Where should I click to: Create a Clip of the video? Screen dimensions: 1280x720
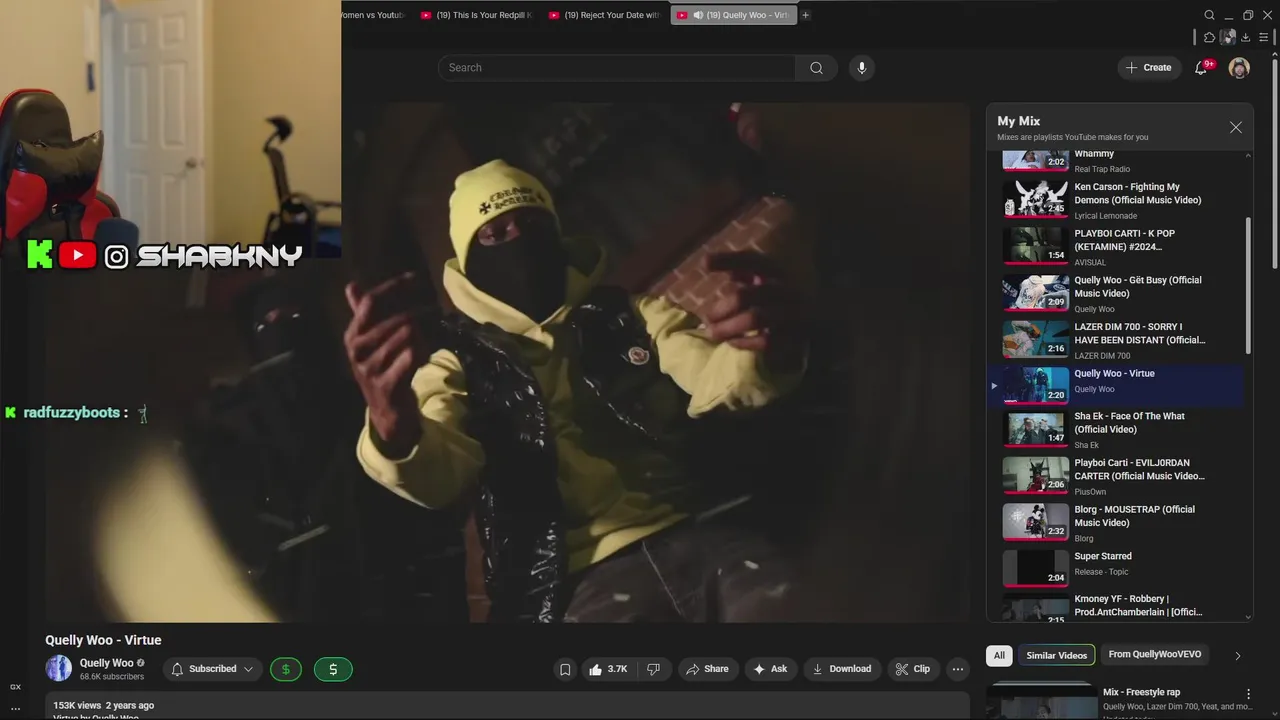tap(913, 669)
